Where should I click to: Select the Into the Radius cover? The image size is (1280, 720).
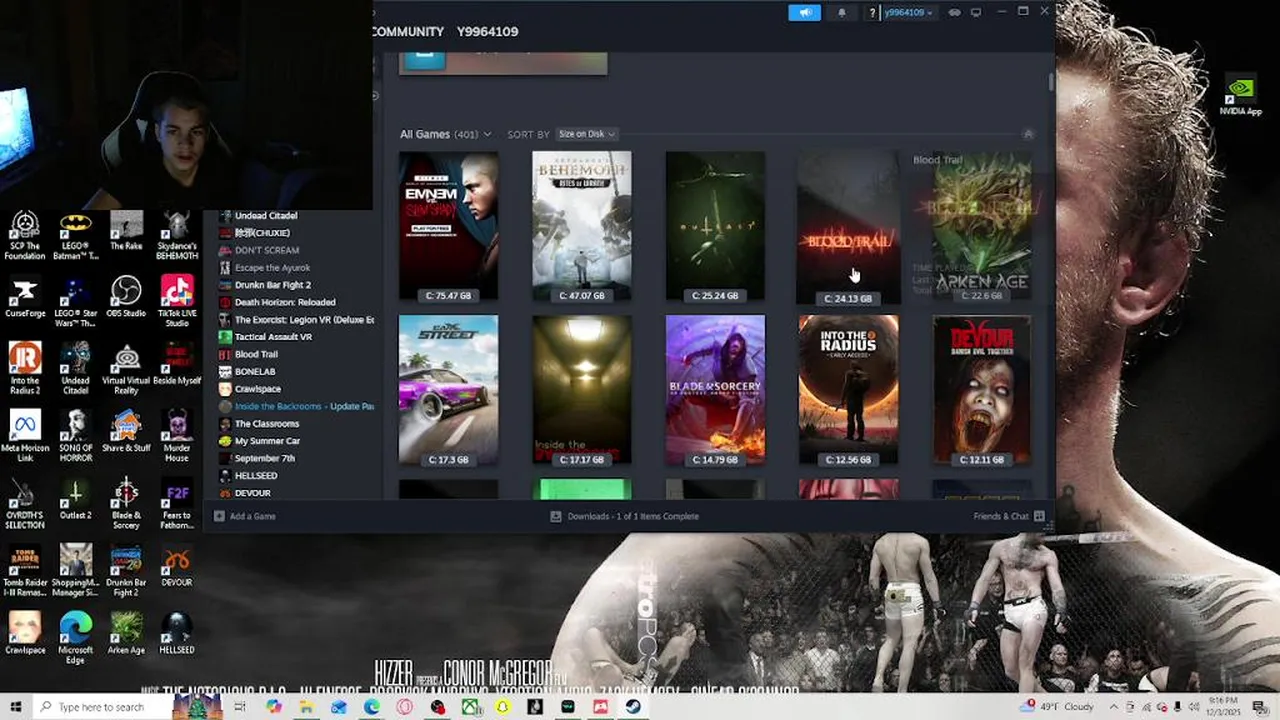point(848,390)
